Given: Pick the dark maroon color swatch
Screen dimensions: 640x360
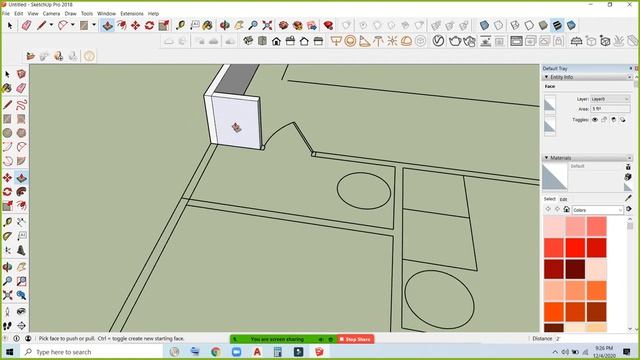Looking at the screenshot, I should [575, 269].
